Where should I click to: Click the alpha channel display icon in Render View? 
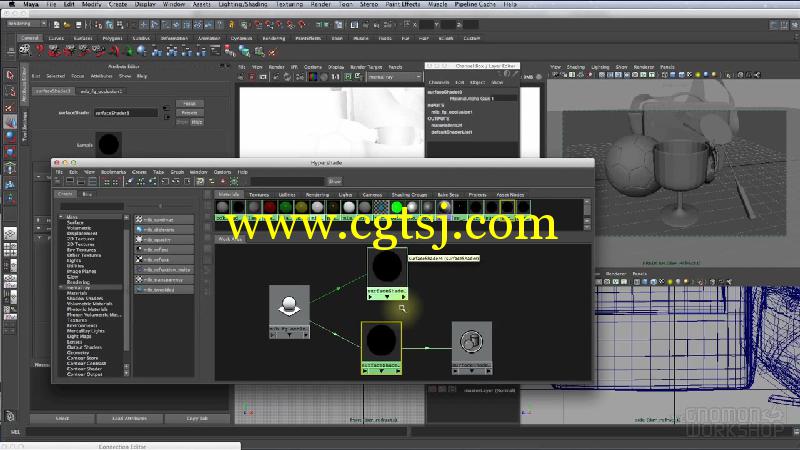[323, 77]
